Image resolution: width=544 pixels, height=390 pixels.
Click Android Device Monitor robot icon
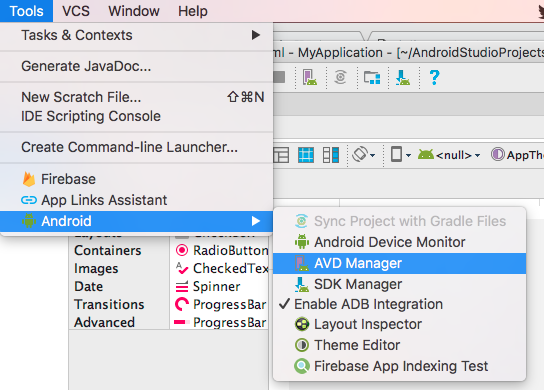click(302, 242)
